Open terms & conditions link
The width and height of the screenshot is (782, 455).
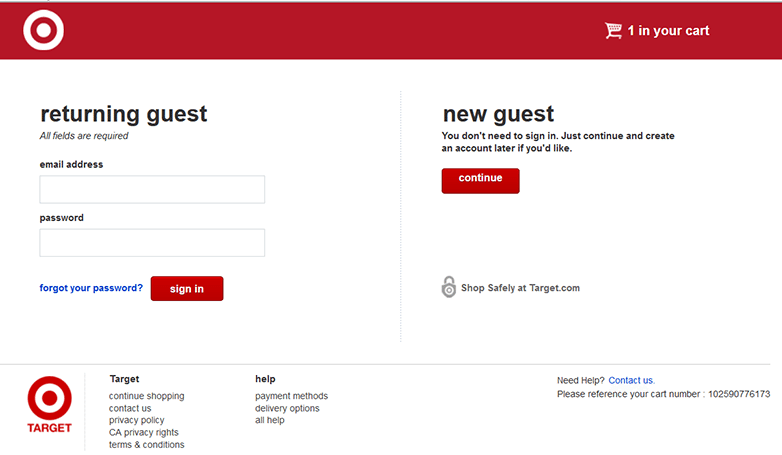[x=147, y=445]
